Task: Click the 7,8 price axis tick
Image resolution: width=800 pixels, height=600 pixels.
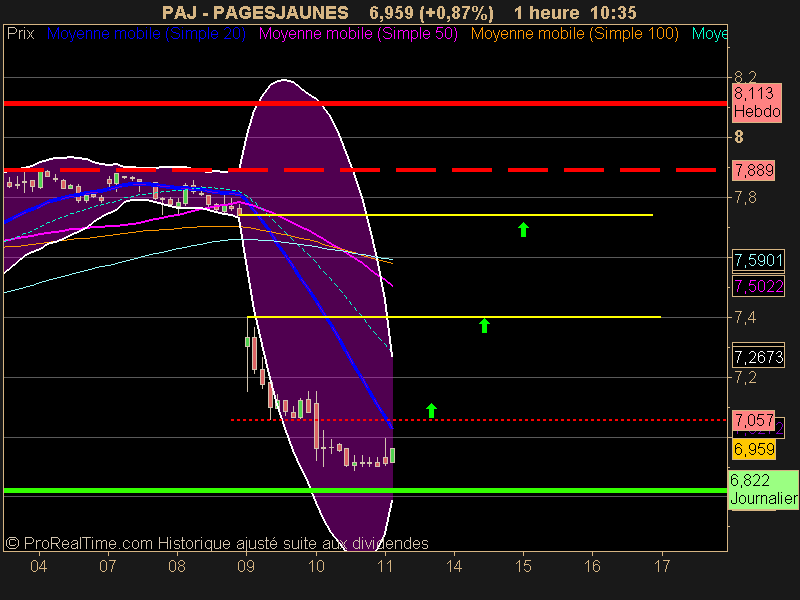Action: tap(745, 197)
